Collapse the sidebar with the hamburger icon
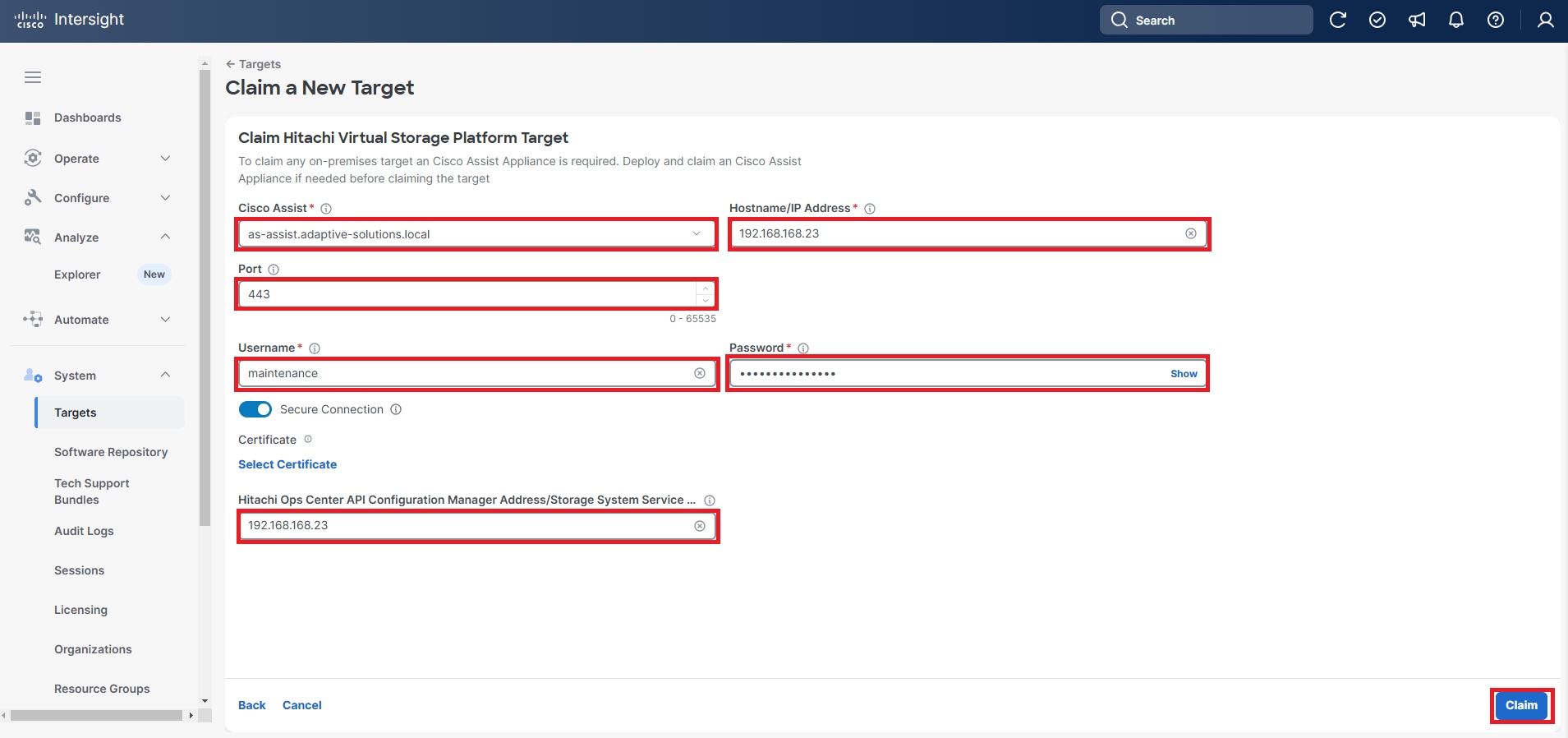Viewport: 1568px width, 738px height. point(33,77)
